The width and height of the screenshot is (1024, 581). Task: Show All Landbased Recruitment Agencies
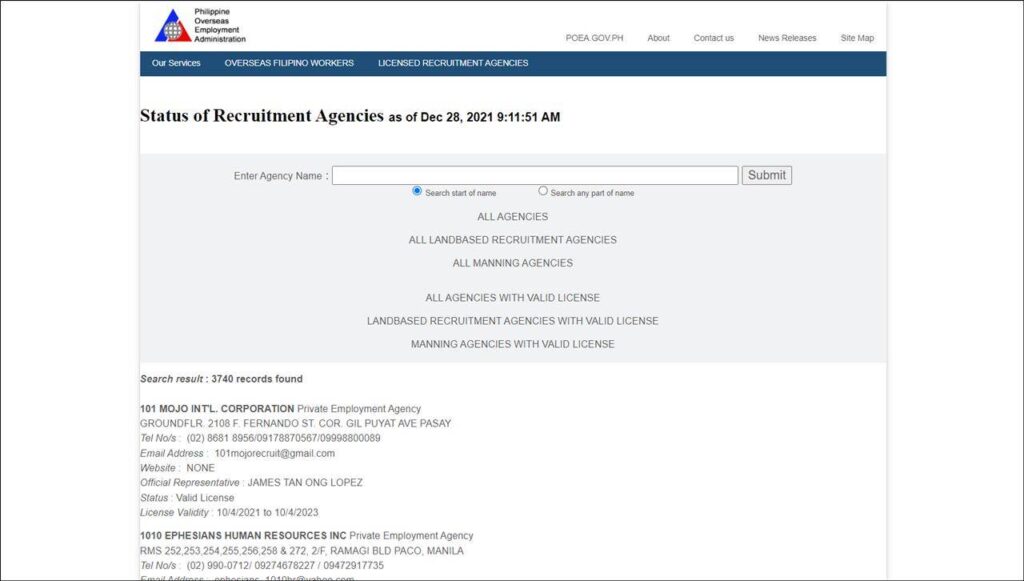coord(513,240)
